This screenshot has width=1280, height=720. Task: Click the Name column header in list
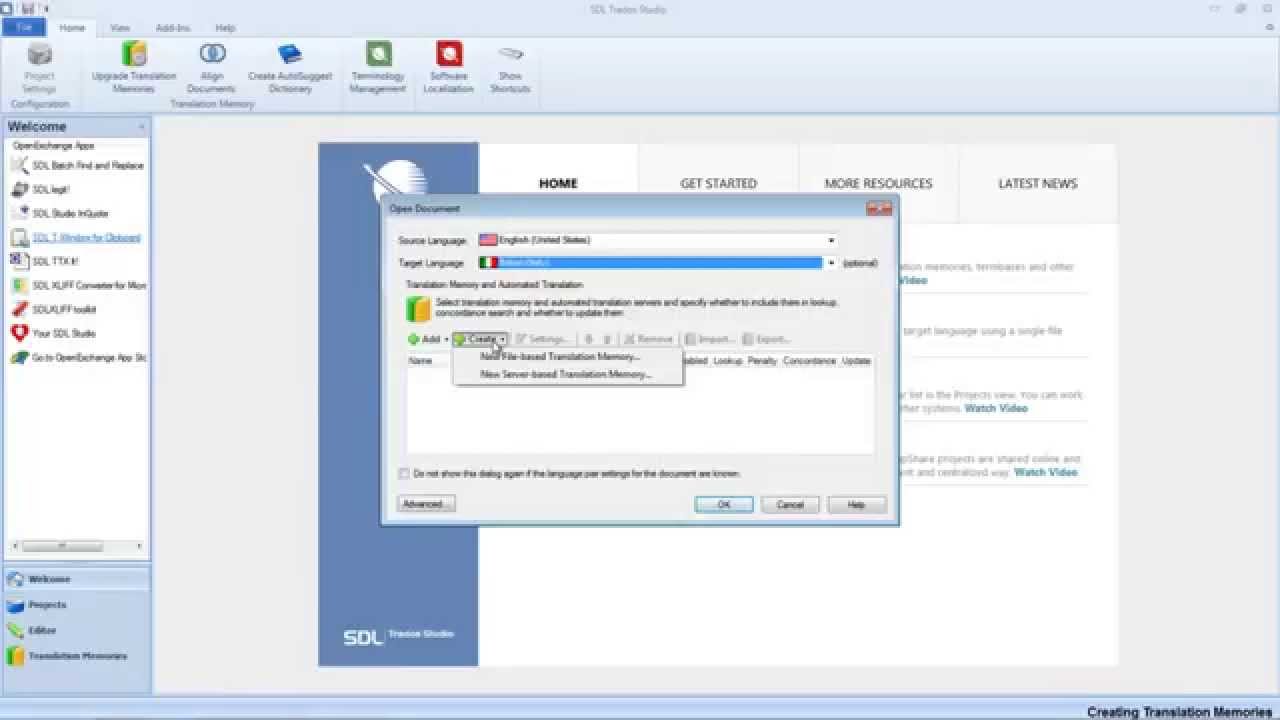tap(420, 361)
